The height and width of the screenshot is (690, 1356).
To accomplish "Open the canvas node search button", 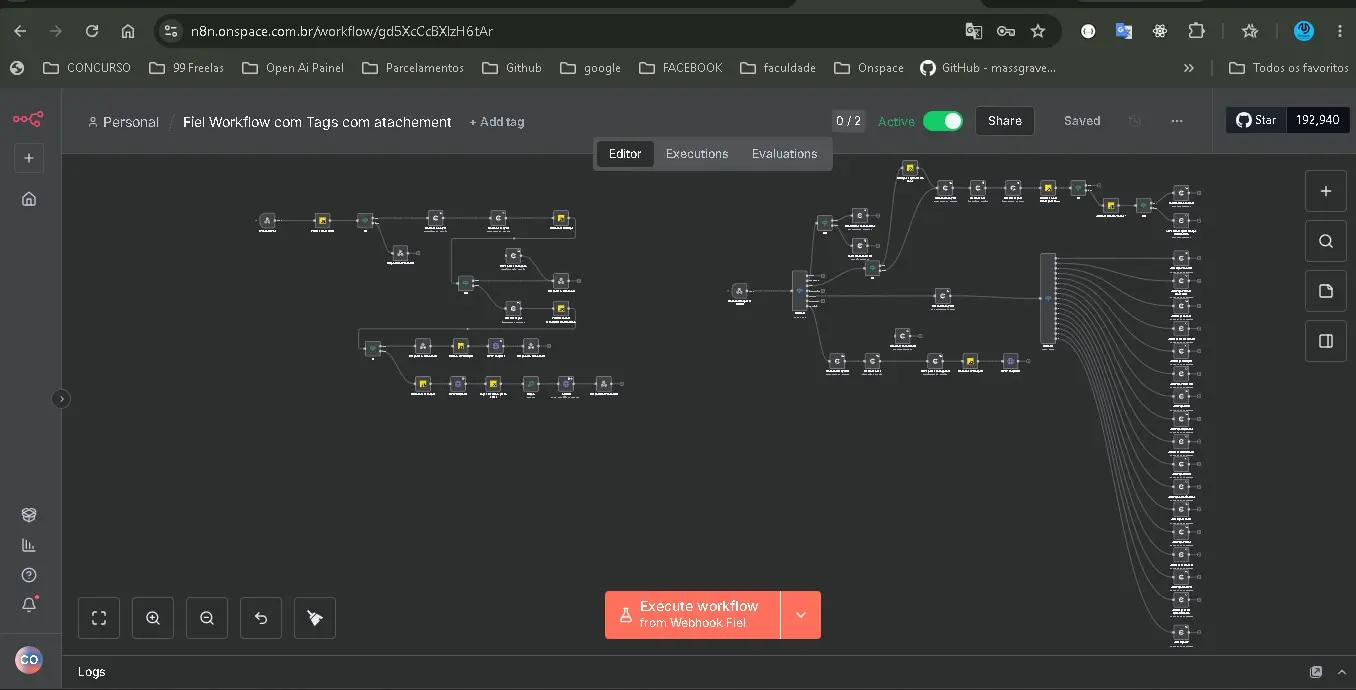I will pyautogui.click(x=1325, y=241).
